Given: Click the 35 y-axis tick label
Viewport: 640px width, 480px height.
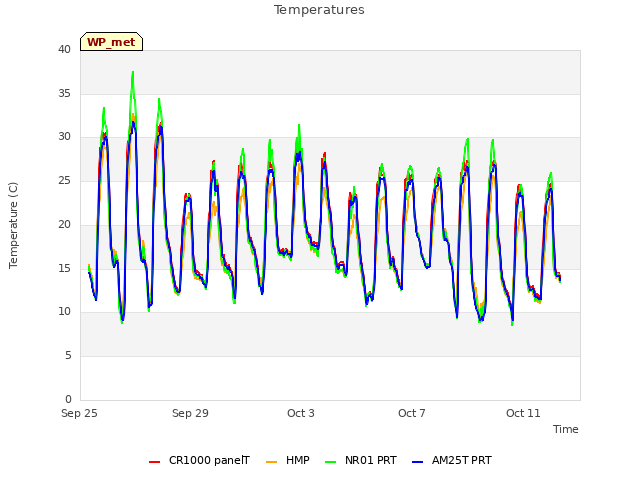Looking at the screenshot, I should coord(64,93).
